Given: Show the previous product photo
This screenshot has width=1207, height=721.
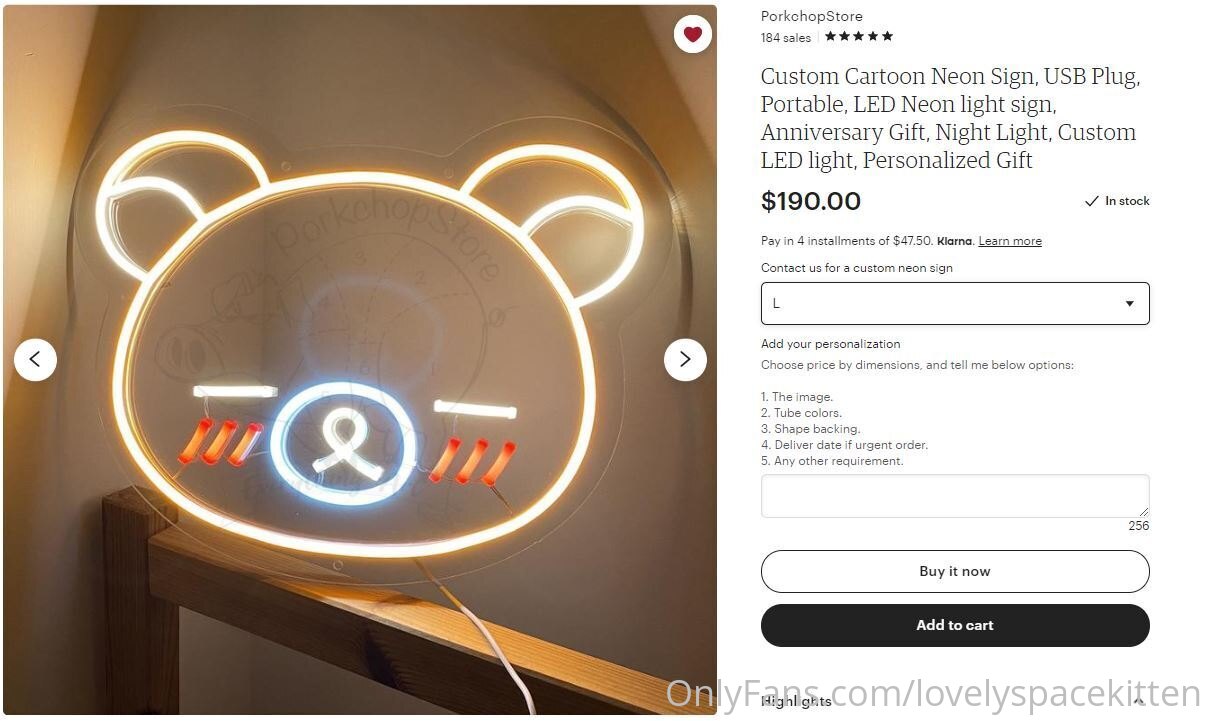Looking at the screenshot, I should pyautogui.click(x=35, y=359).
